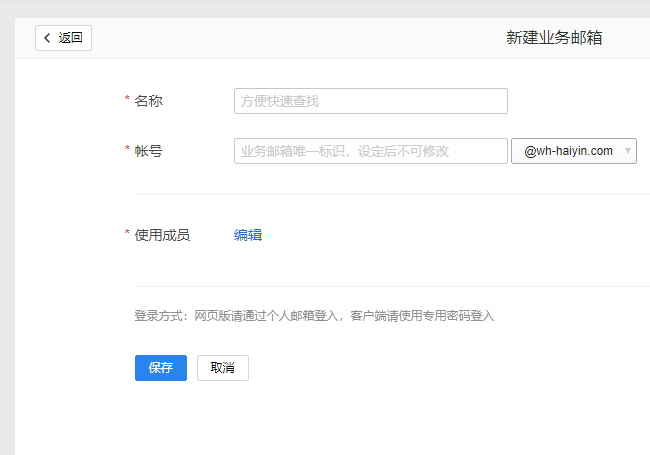Click the 帐号 field label

[x=149, y=151]
